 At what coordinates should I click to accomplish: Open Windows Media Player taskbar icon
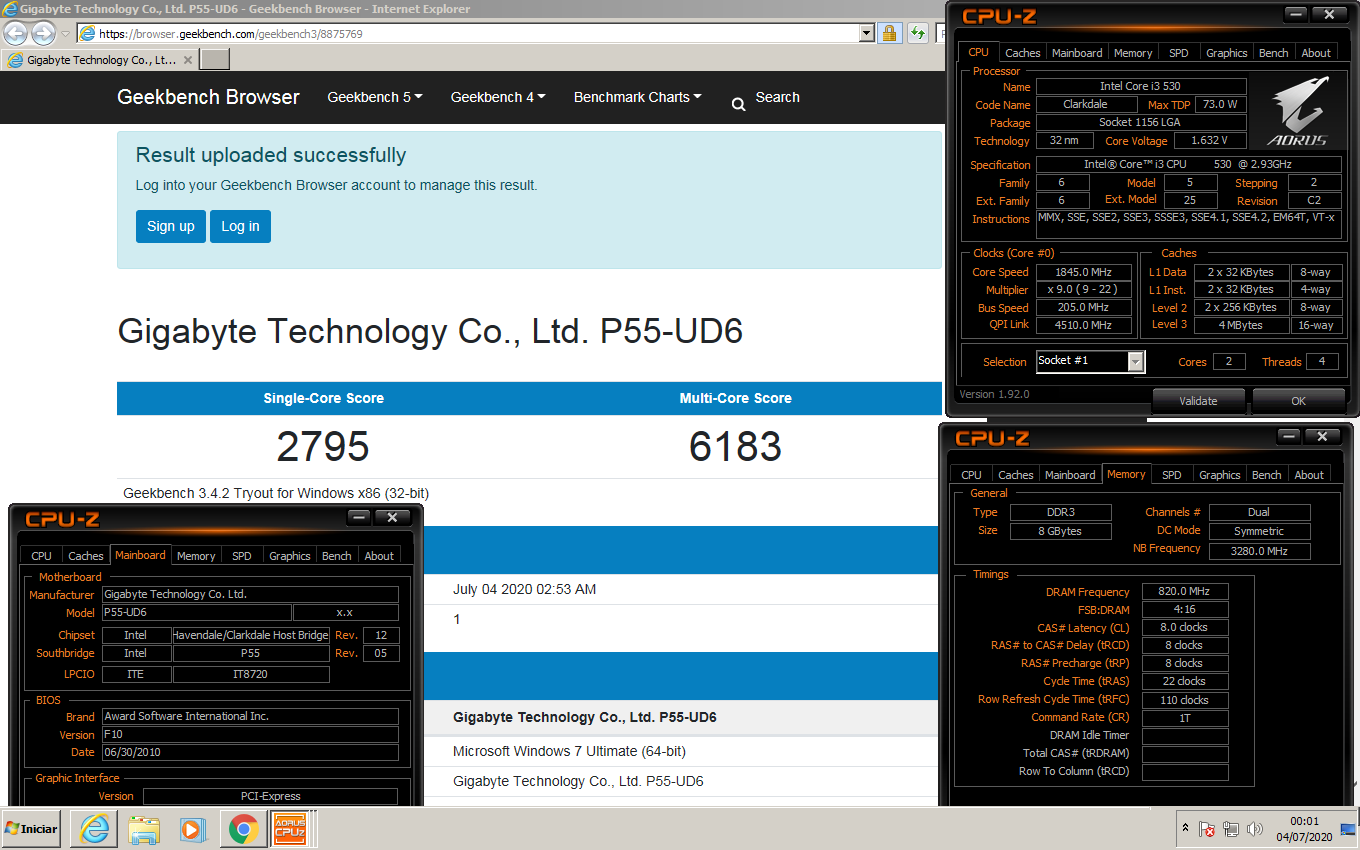(x=193, y=829)
